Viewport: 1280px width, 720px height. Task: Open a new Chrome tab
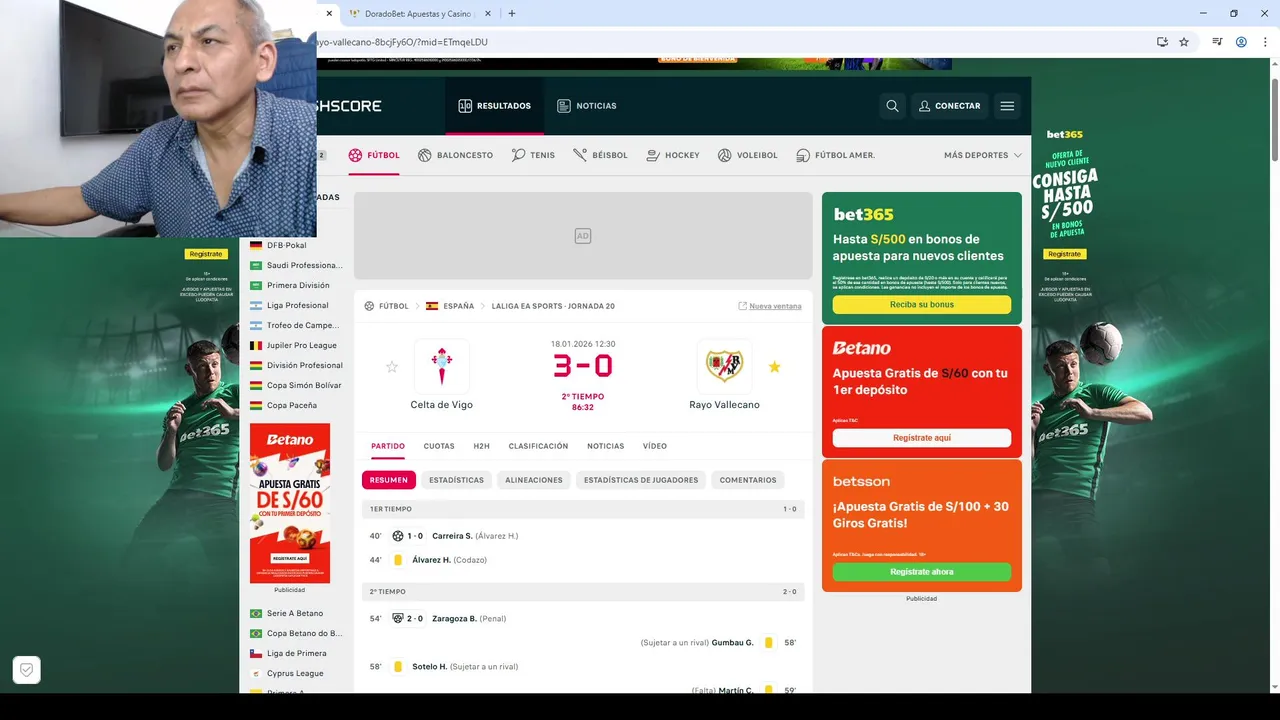(x=512, y=13)
